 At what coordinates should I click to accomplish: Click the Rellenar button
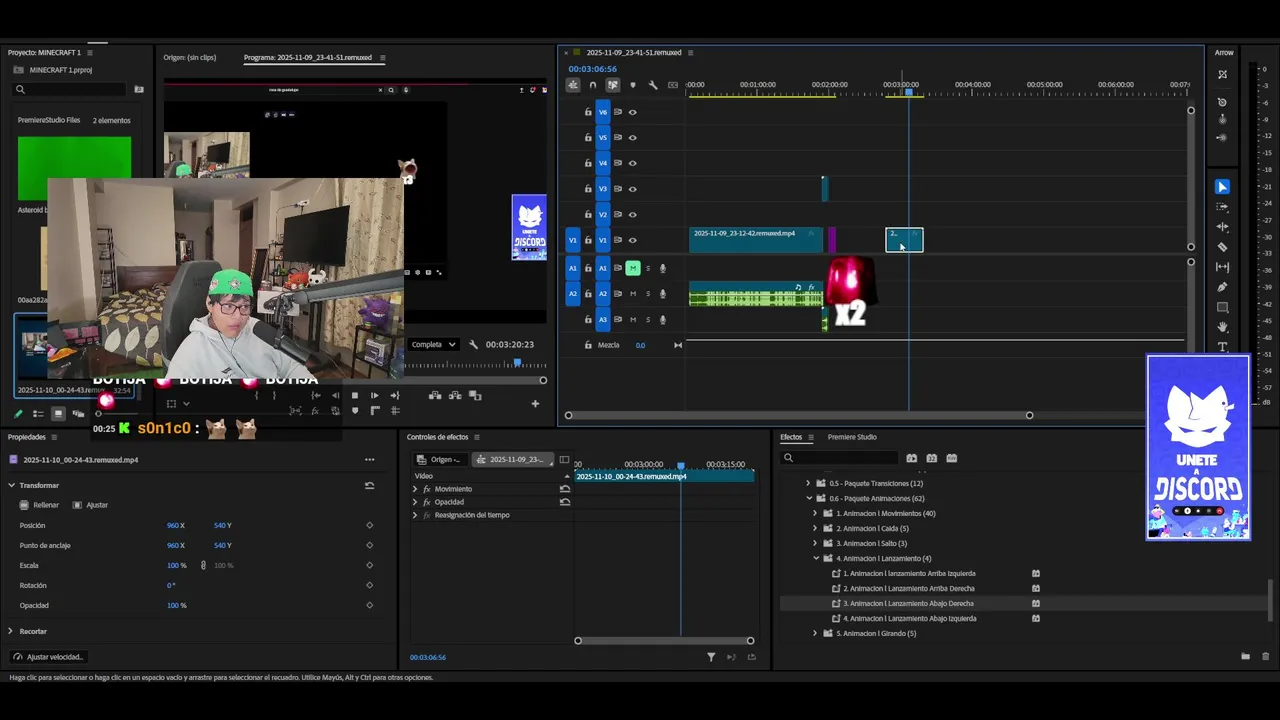click(x=39, y=505)
